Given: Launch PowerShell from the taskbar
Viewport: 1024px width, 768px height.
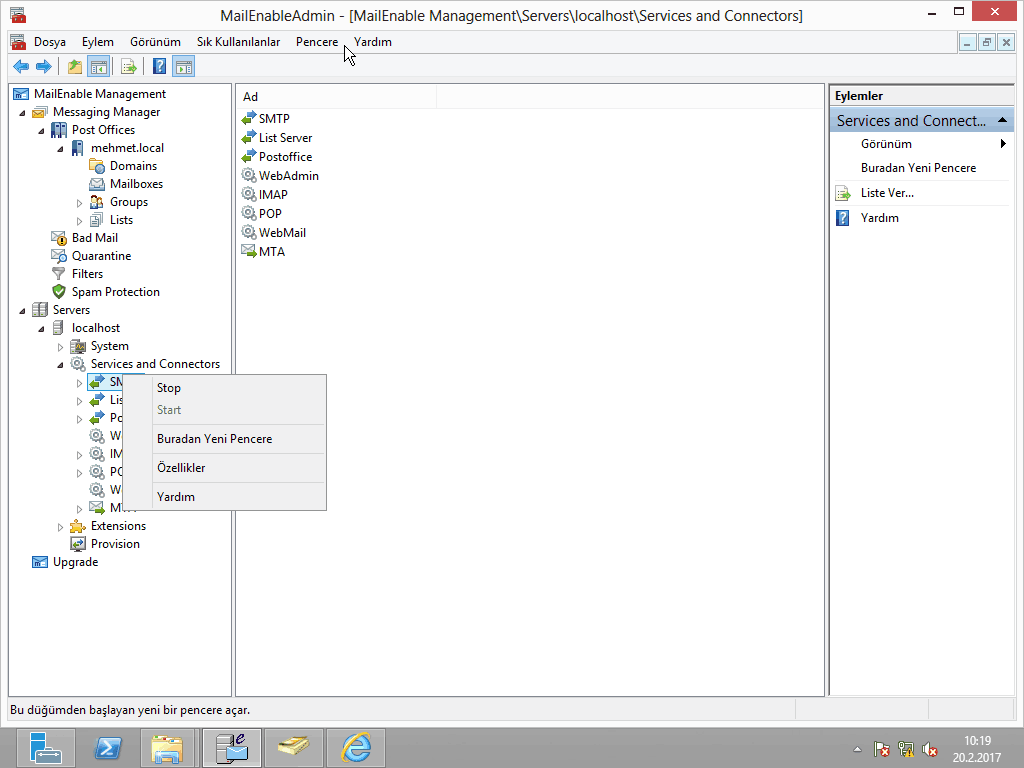Looking at the screenshot, I should point(108,748).
